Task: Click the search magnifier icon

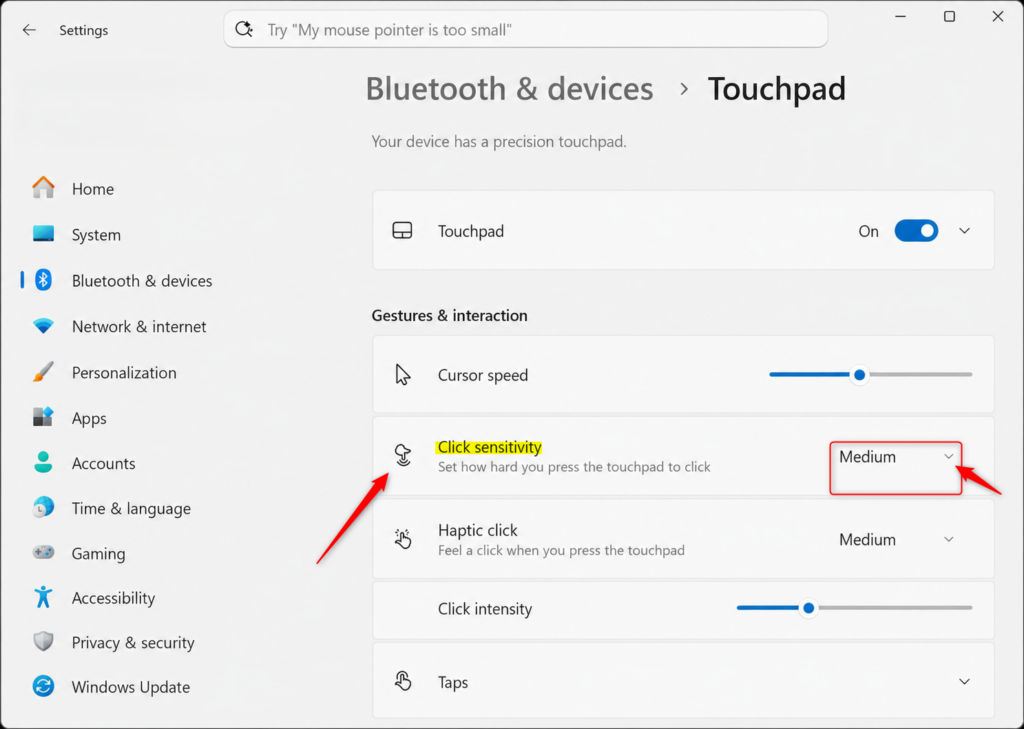Action: pyautogui.click(x=244, y=29)
